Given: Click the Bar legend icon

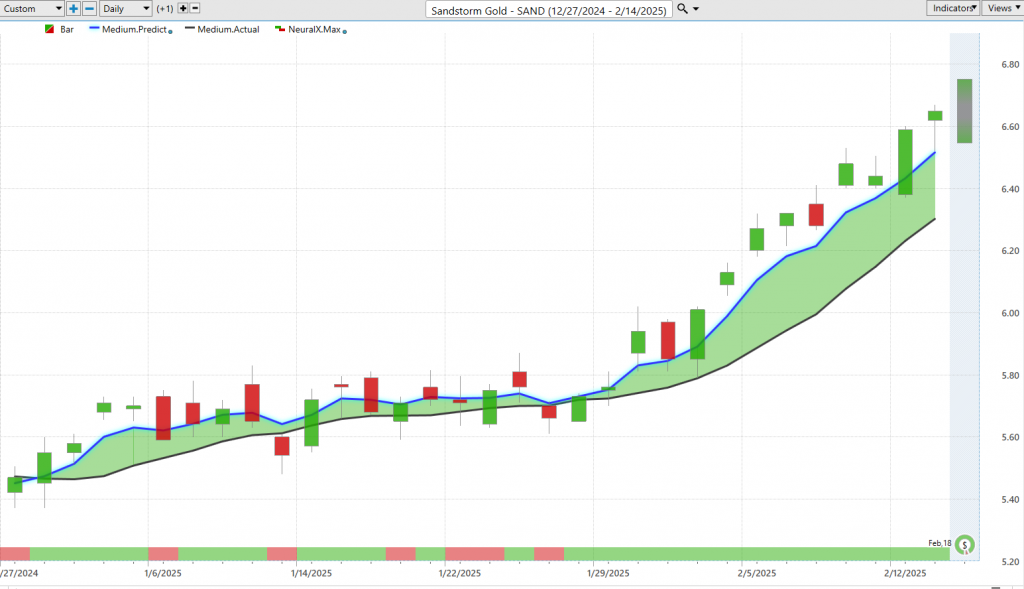Looking at the screenshot, I should [x=50, y=29].
